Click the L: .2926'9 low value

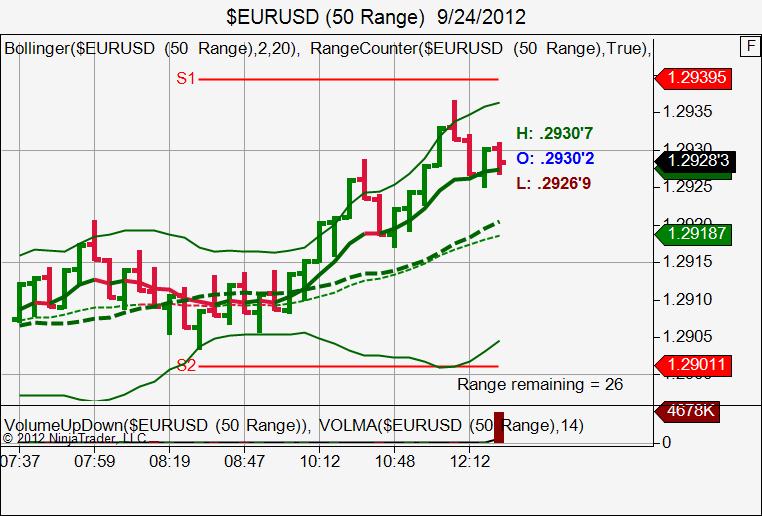pos(554,183)
